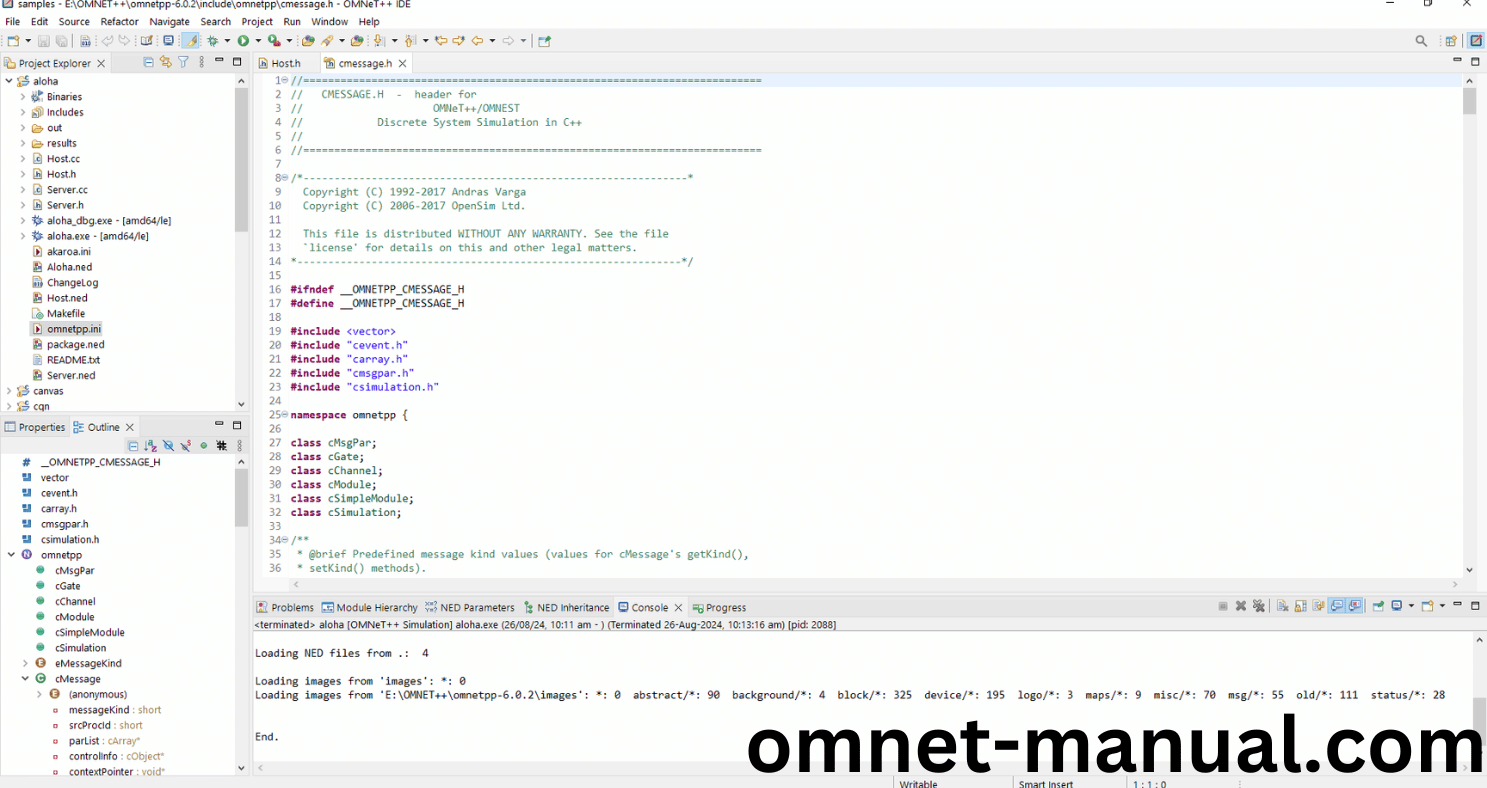
Task: Click the editor vertical scrollbar thumb
Action: click(1469, 101)
